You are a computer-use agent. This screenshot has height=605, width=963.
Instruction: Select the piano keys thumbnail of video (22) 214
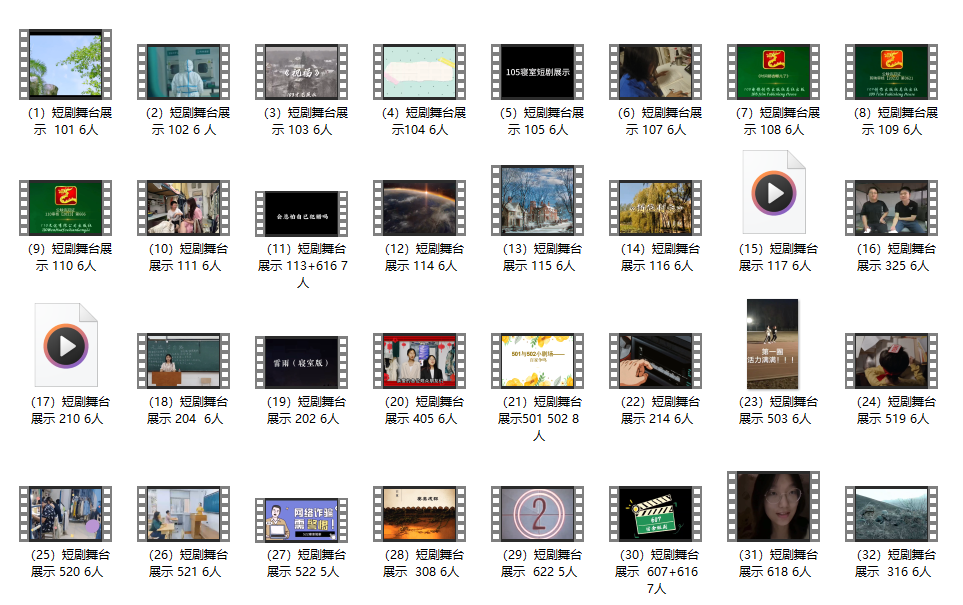pos(655,362)
